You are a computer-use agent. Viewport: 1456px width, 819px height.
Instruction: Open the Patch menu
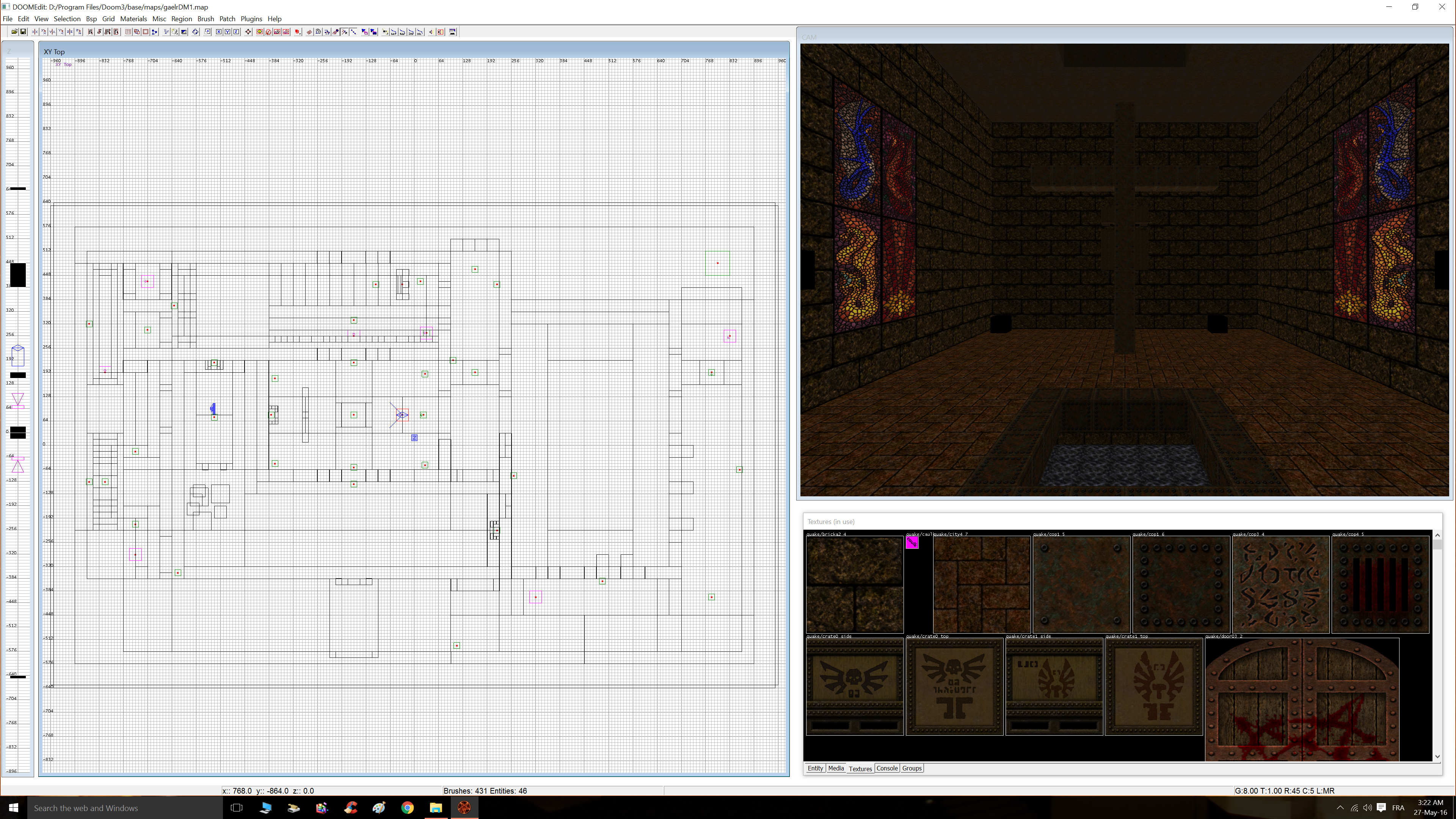pos(227,19)
